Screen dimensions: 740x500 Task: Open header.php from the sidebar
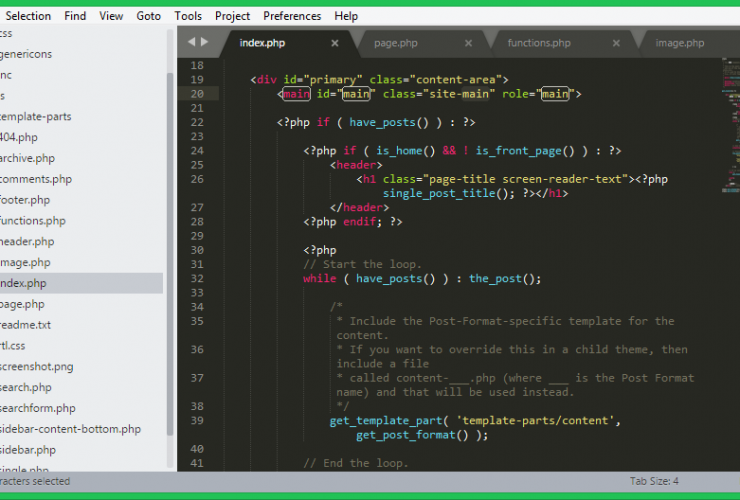pyautogui.click(x=26, y=242)
